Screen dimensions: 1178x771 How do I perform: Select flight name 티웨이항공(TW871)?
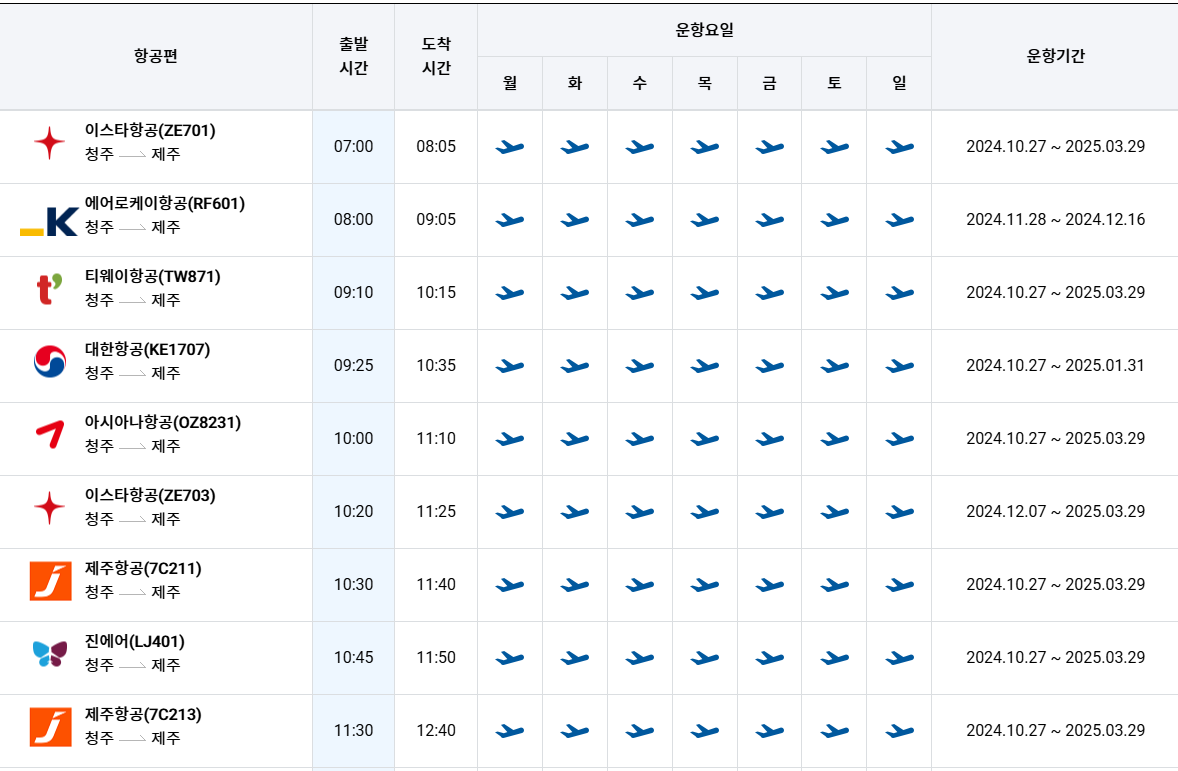pos(153,276)
